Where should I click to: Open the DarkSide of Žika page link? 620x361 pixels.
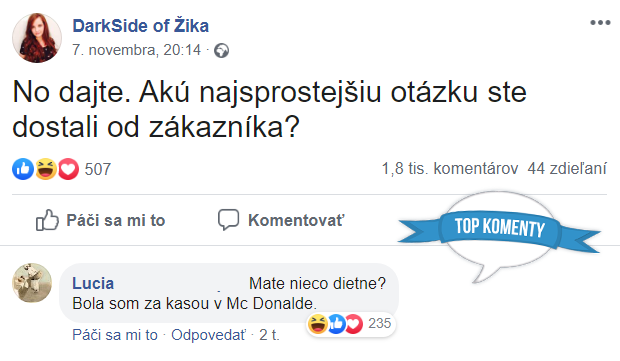coord(140,26)
